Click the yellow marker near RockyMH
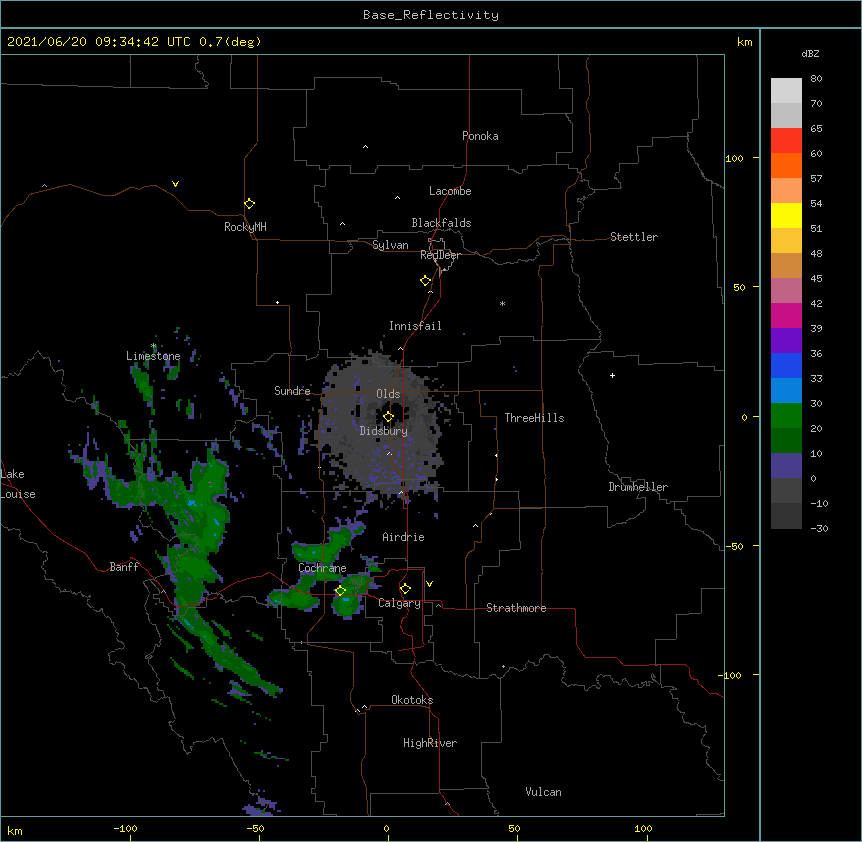This screenshot has width=862, height=842. pos(249,203)
